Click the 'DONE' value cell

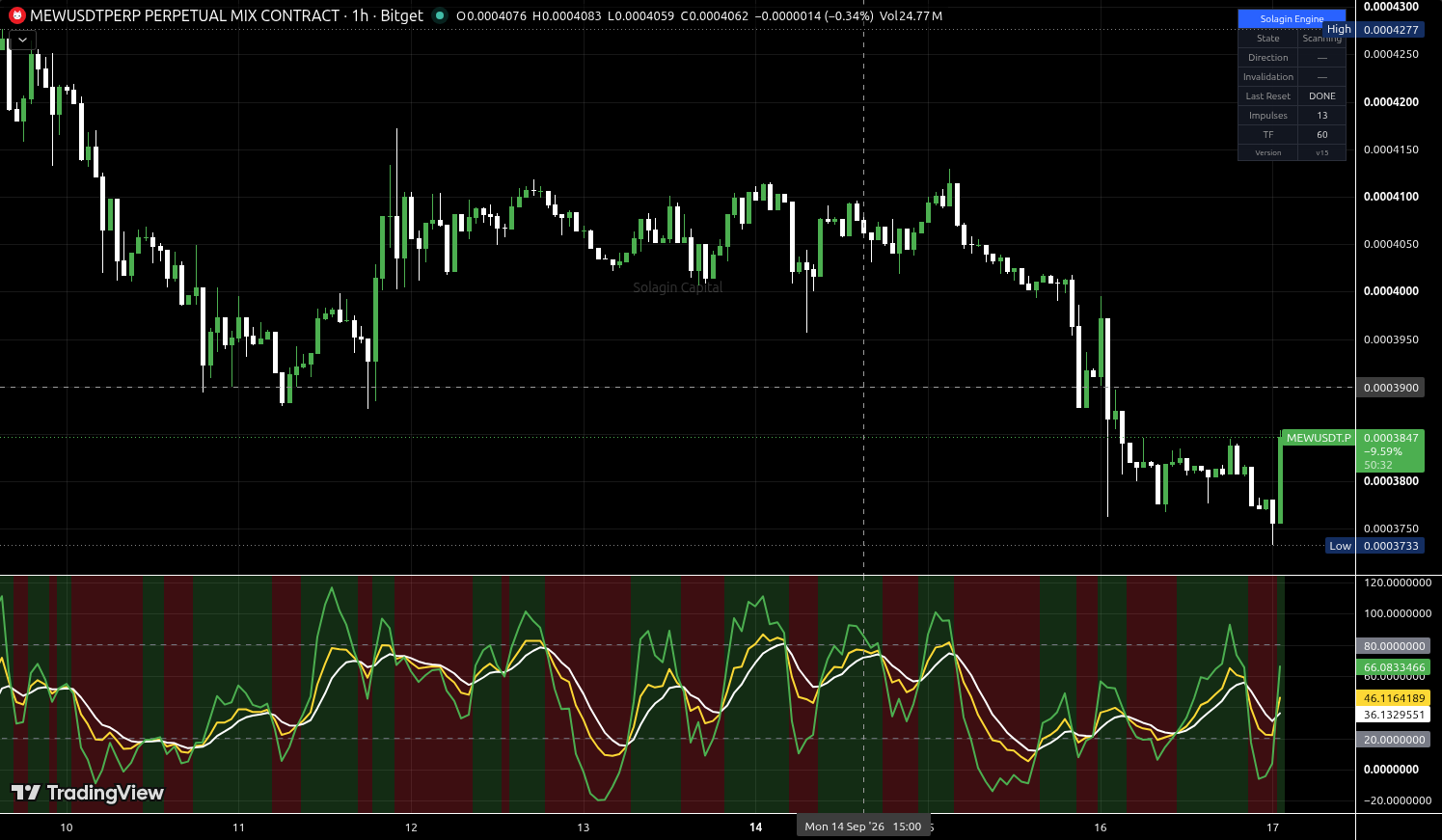pyautogui.click(x=1322, y=96)
